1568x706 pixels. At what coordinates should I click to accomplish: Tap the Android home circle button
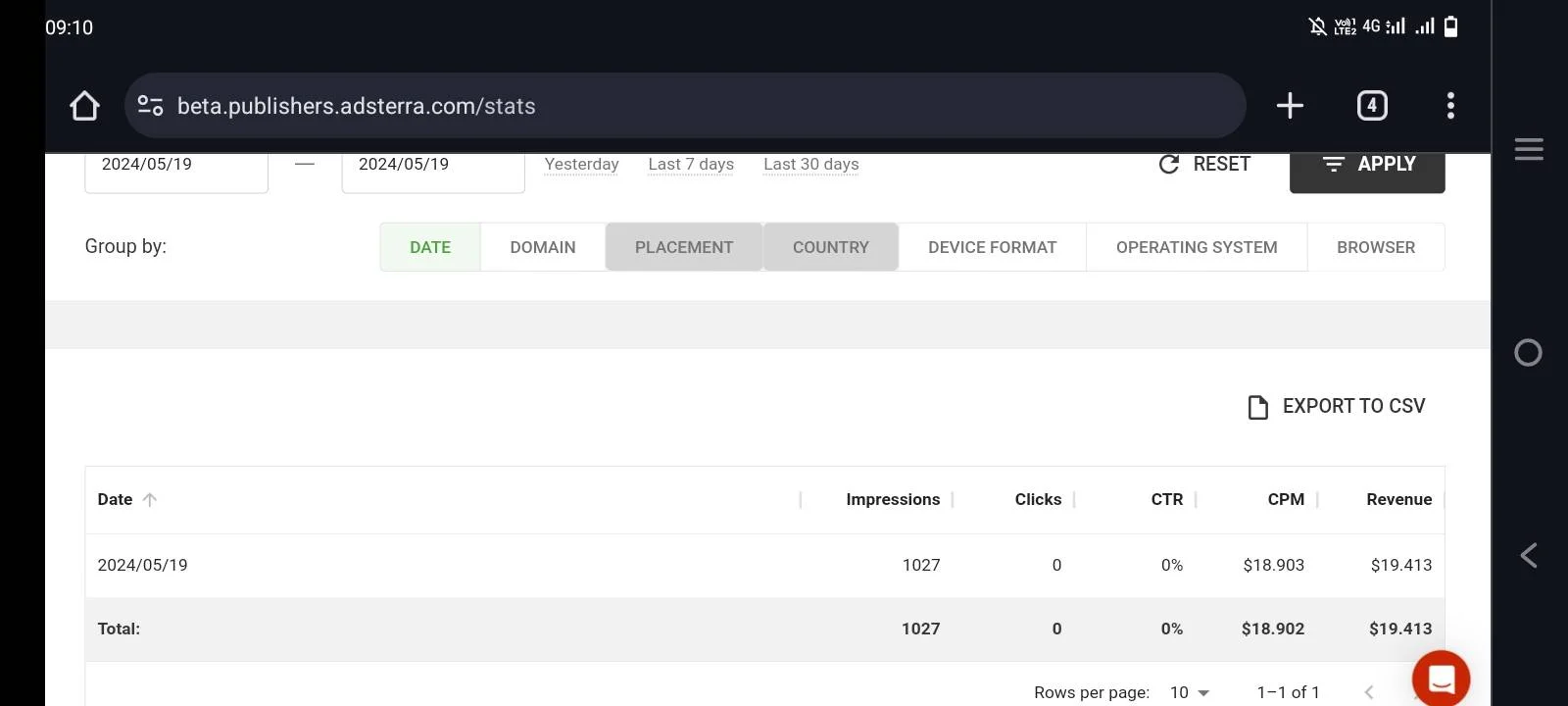1528,353
